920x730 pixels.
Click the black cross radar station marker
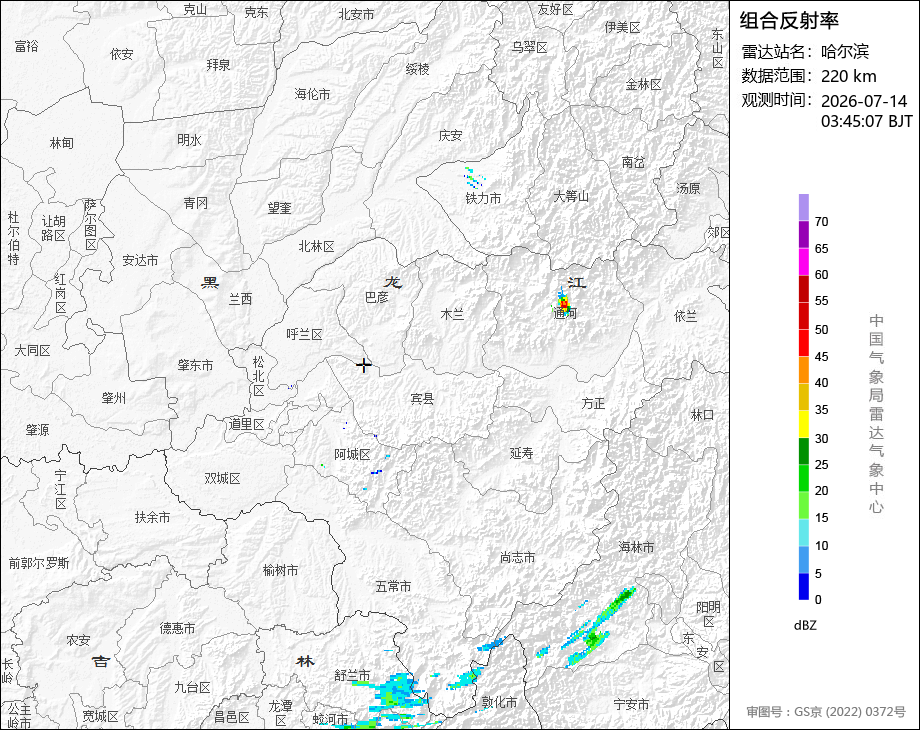coord(364,365)
